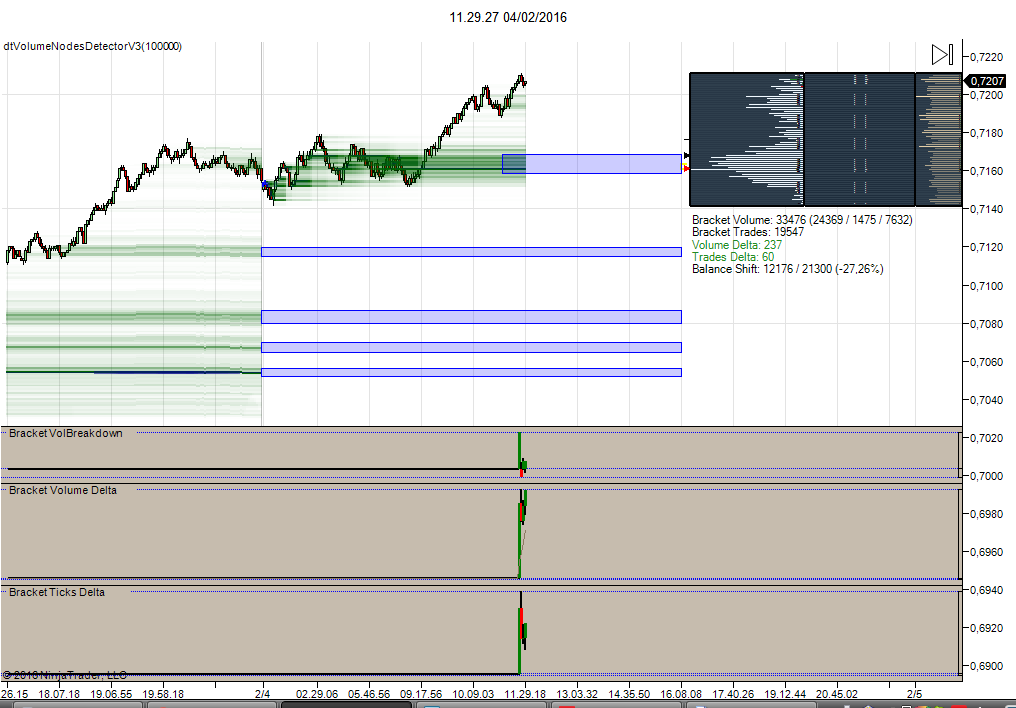Click the white volume profile histogram panel

746,139
